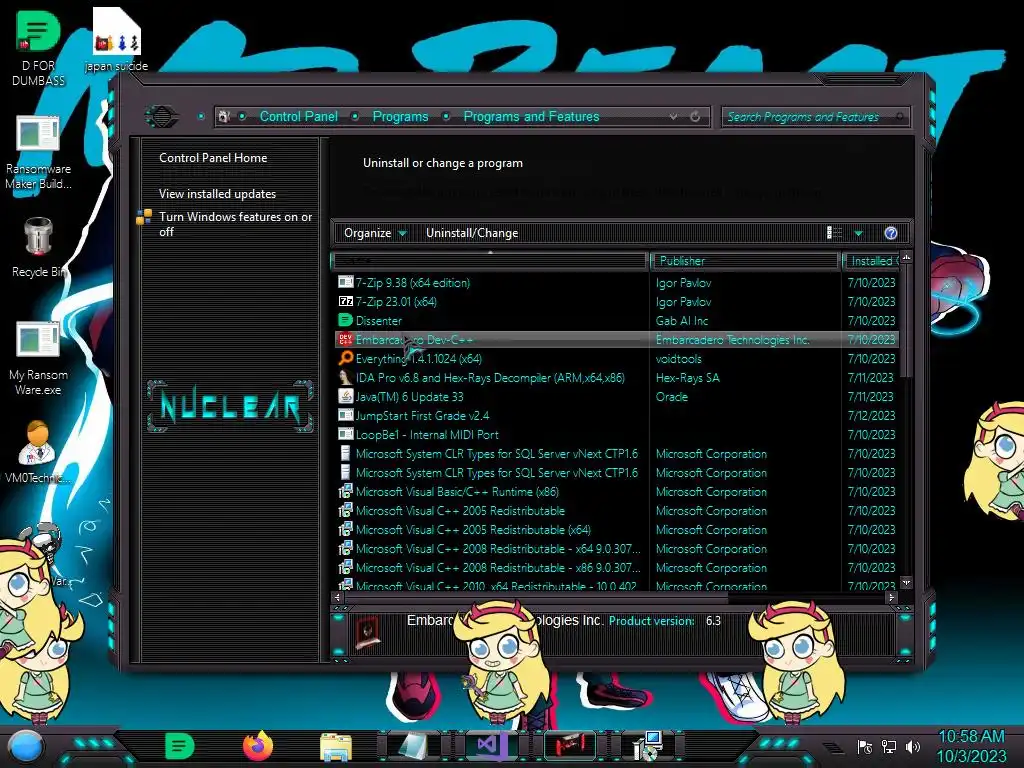Expand the address bar history dropdown

[x=673, y=117]
